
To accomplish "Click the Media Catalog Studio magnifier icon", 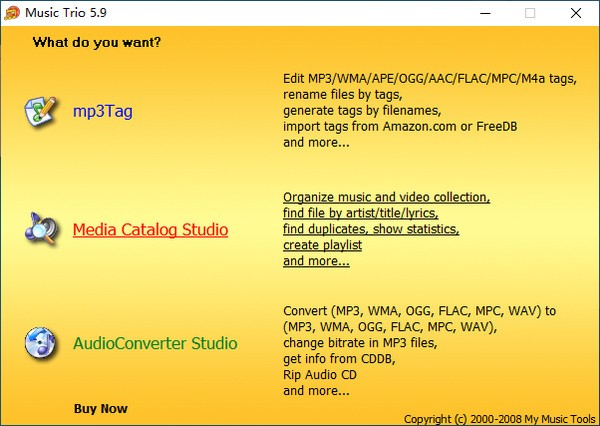I will click(41, 229).
